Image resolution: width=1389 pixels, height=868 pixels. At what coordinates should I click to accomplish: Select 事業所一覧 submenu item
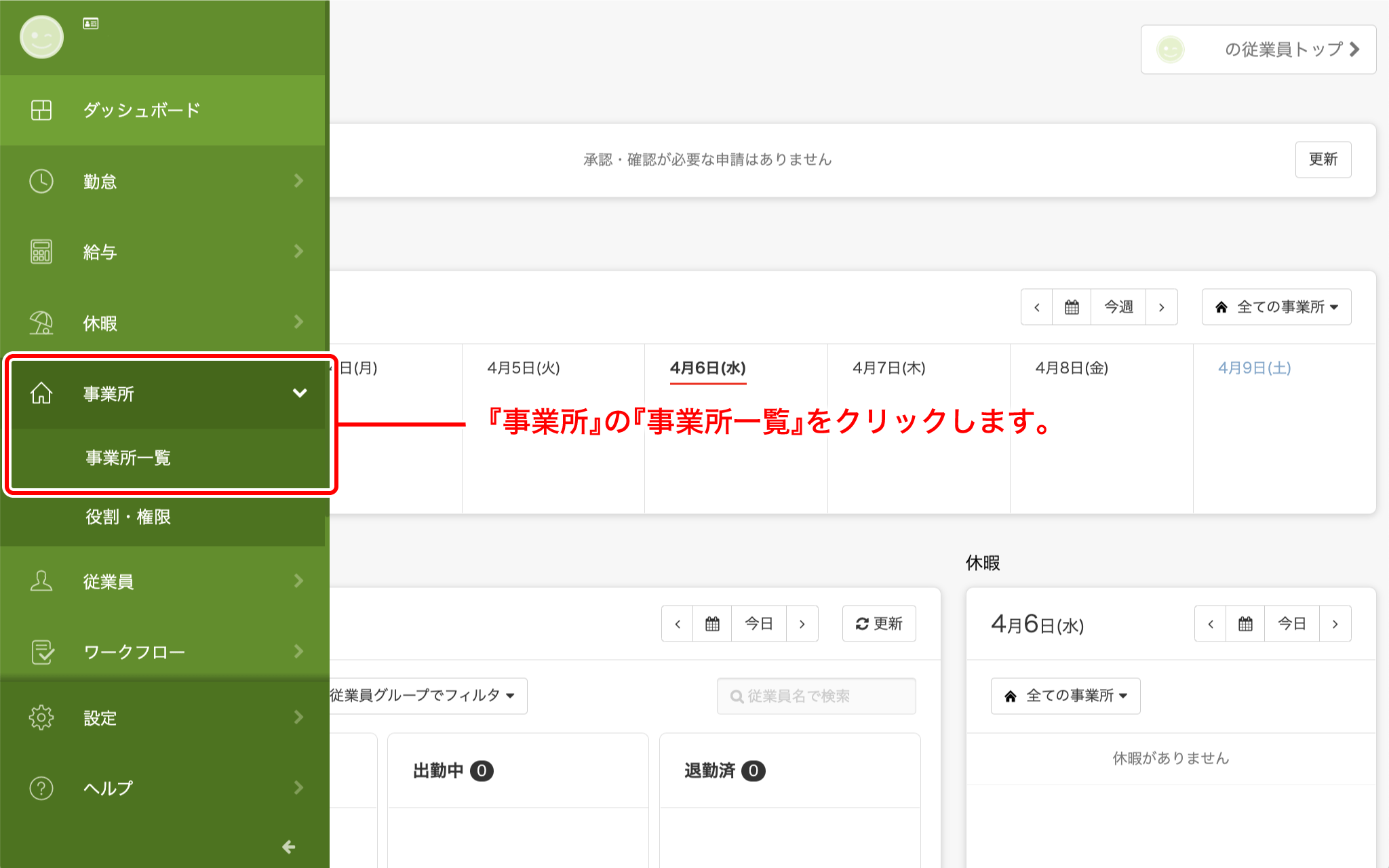tap(128, 458)
